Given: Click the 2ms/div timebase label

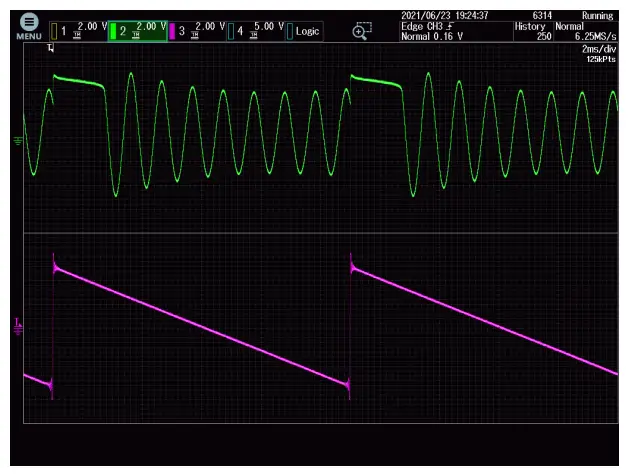Looking at the screenshot, I should pyautogui.click(x=599, y=49).
